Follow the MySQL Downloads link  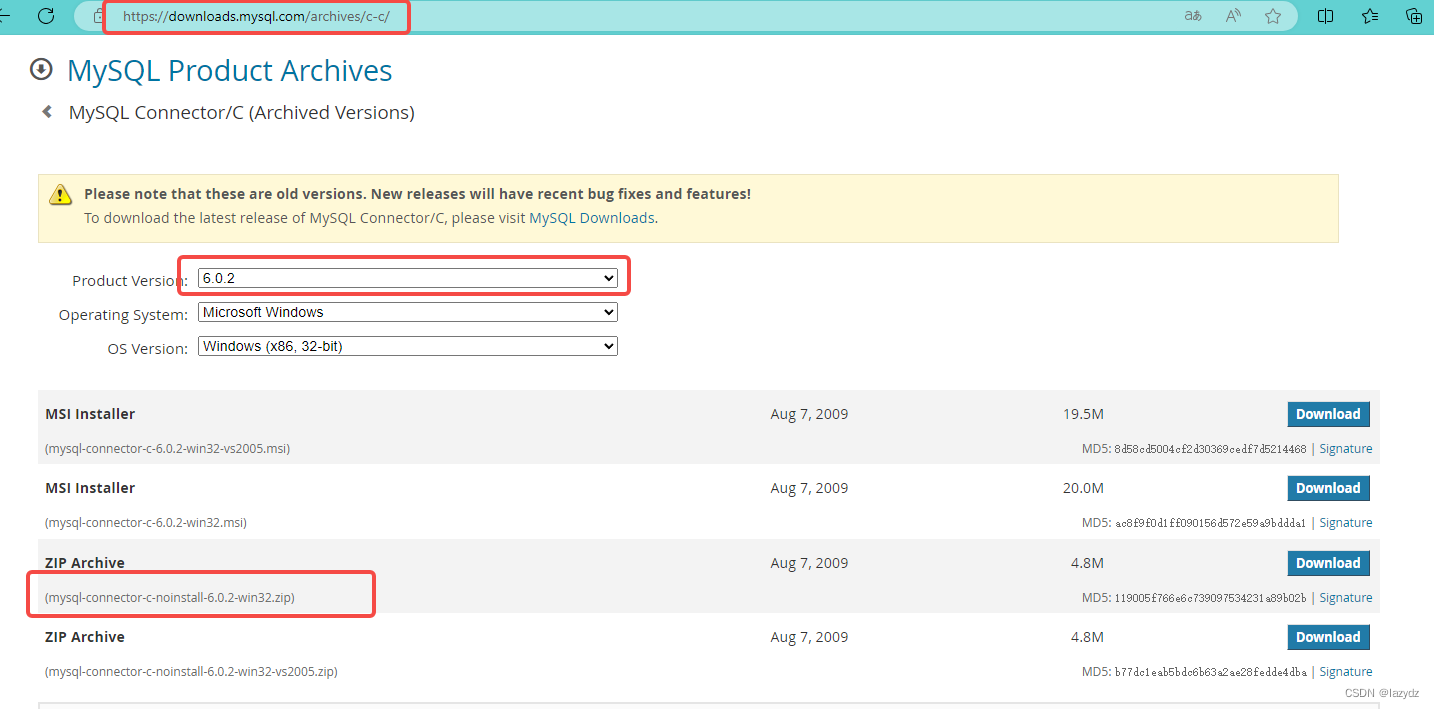point(591,217)
